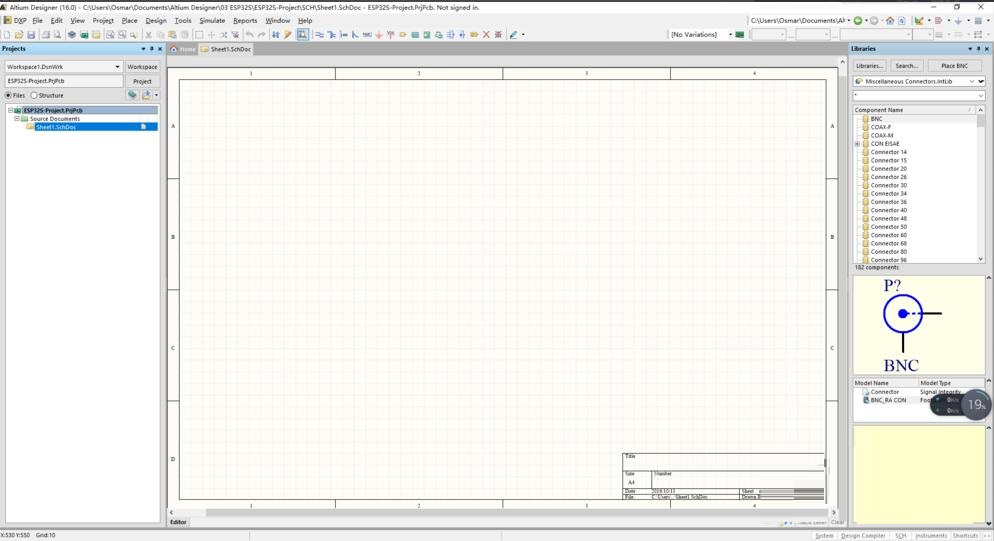Open the Place menu
Image resolution: width=994 pixels, height=541 pixels.
point(129,20)
